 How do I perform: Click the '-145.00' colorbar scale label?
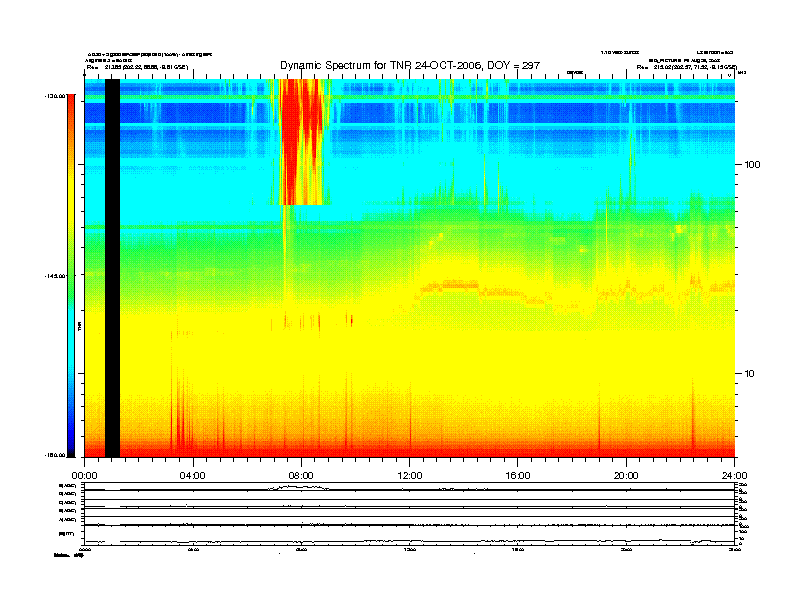coord(55,276)
